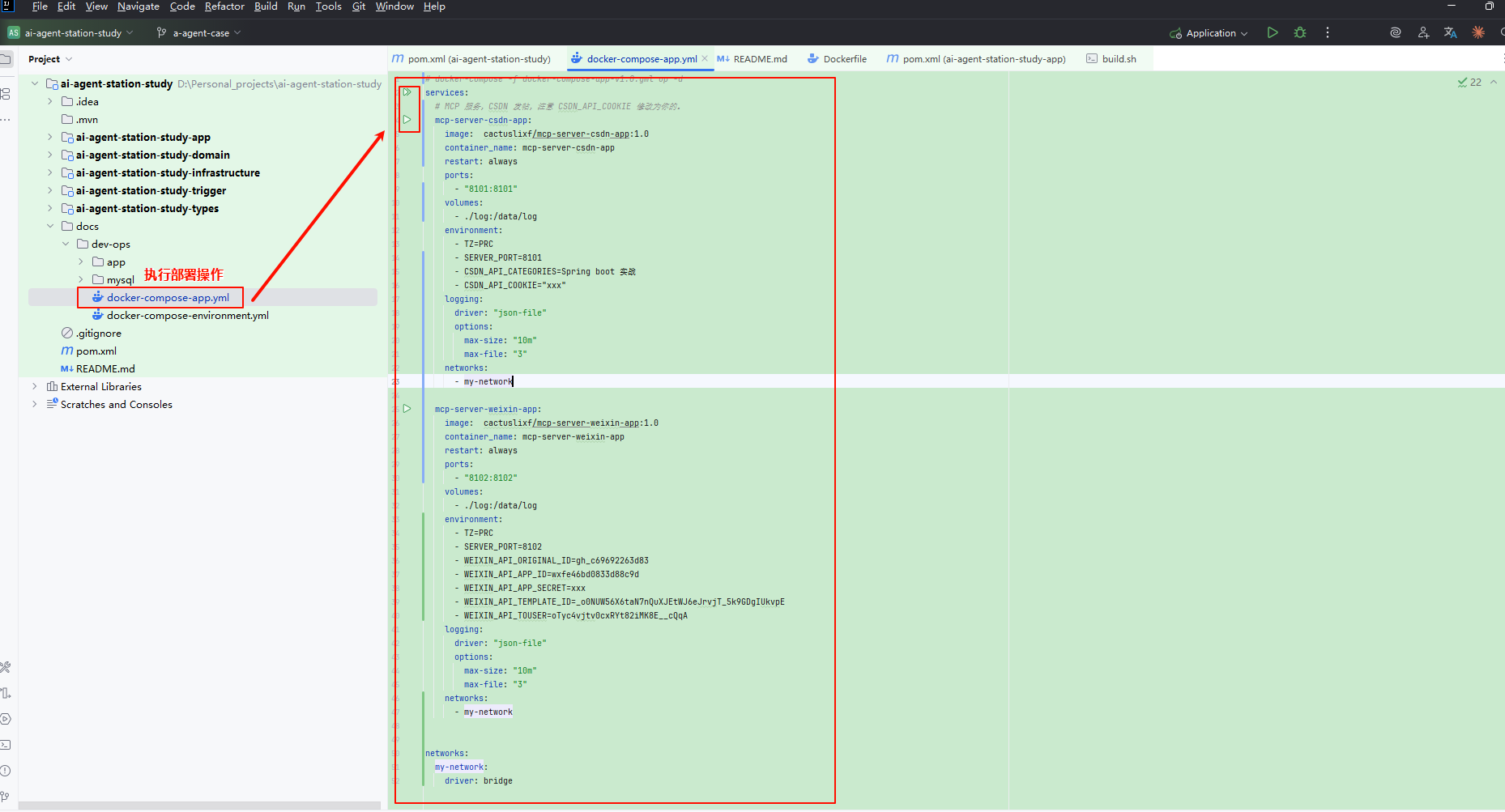Switch to the README.md editor tab
This screenshot has width=1505, height=812.
(759, 59)
